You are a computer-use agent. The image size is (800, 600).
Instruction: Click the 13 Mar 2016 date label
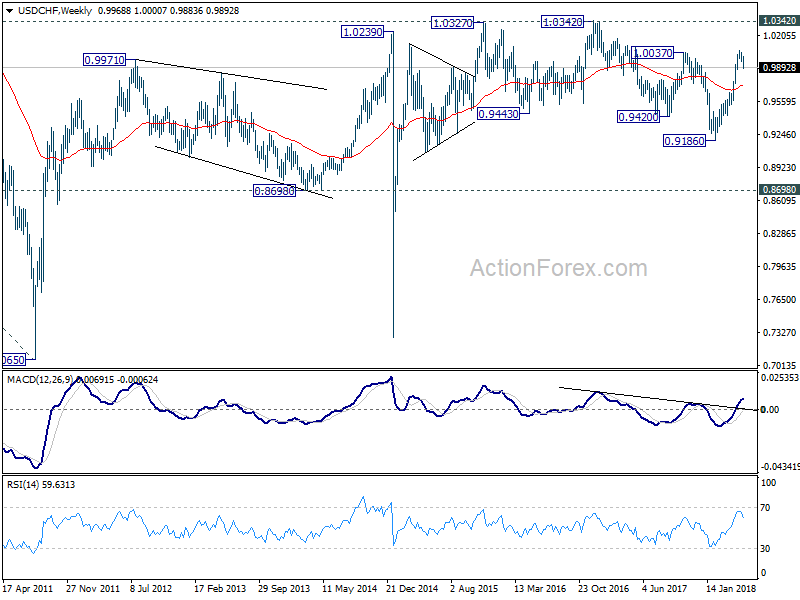pyautogui.click(x=540, y=589)
